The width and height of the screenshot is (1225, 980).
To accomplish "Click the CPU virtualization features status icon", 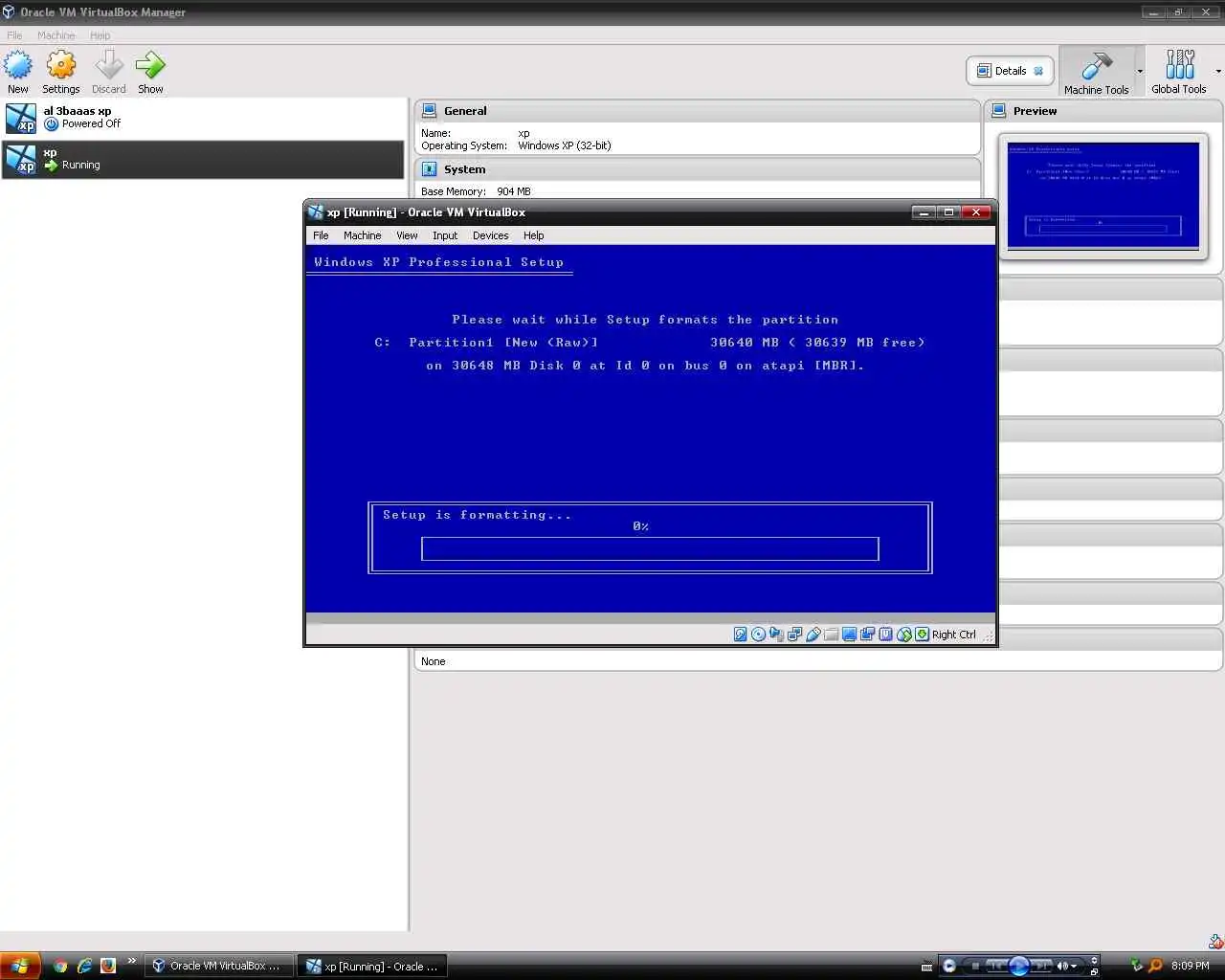I will [886, 635].
